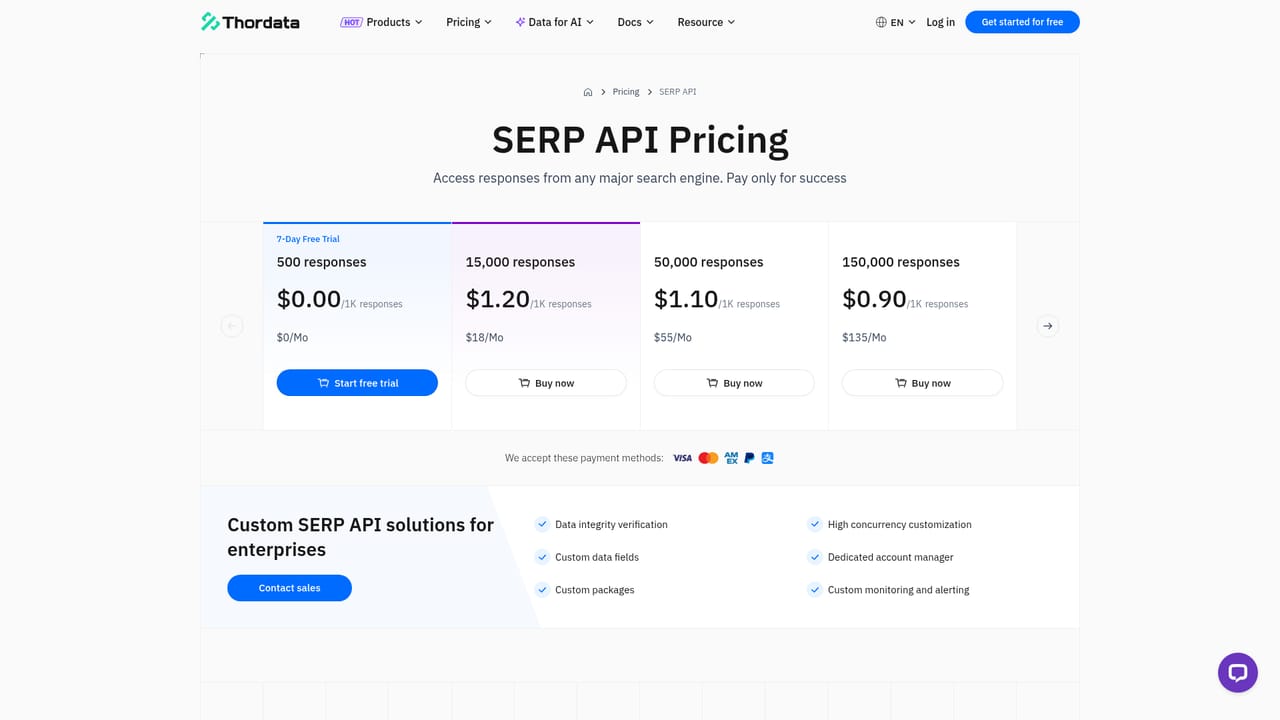Buy the 150,000 responses plan

pos(922,383)
